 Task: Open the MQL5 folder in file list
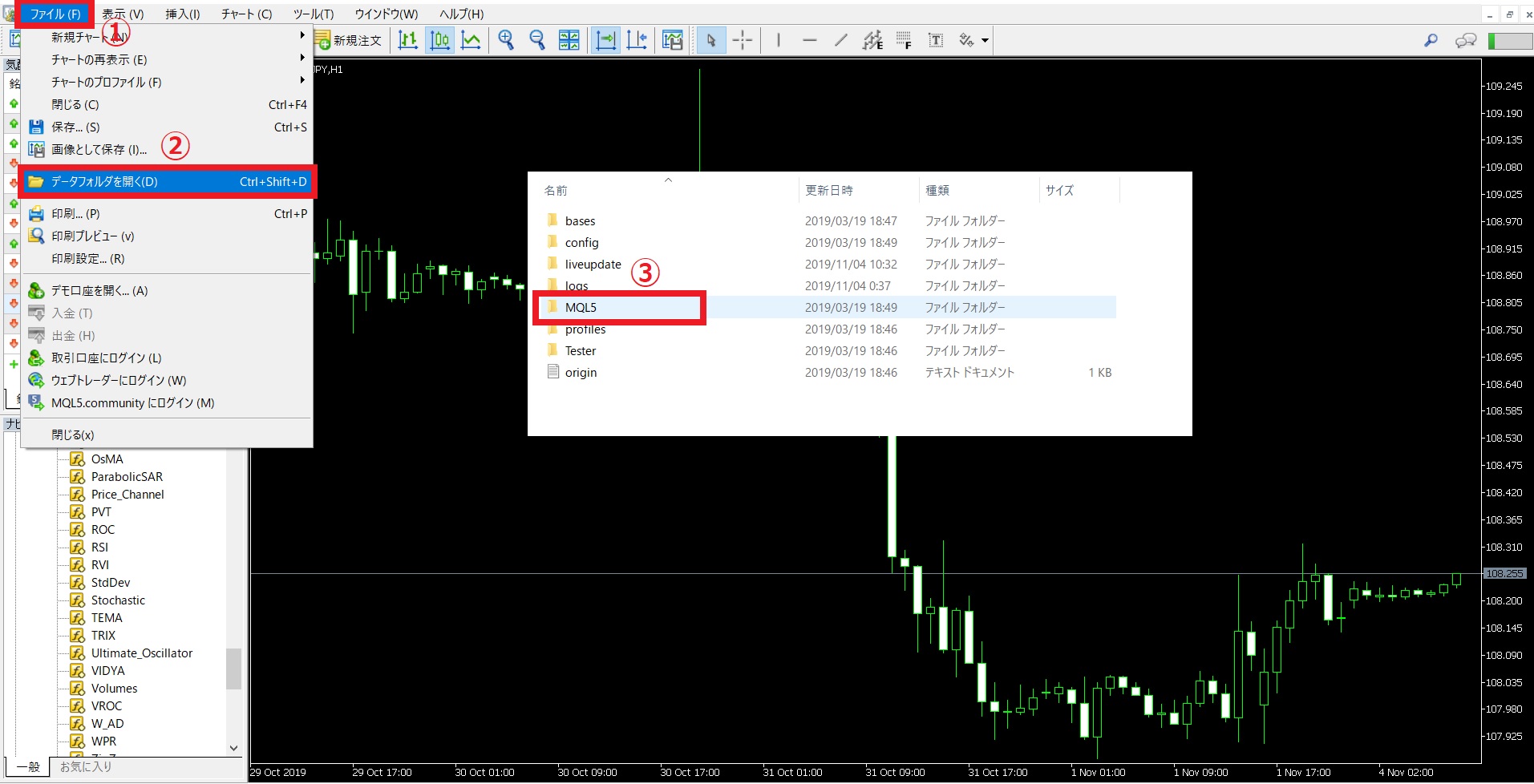(827, 307)
